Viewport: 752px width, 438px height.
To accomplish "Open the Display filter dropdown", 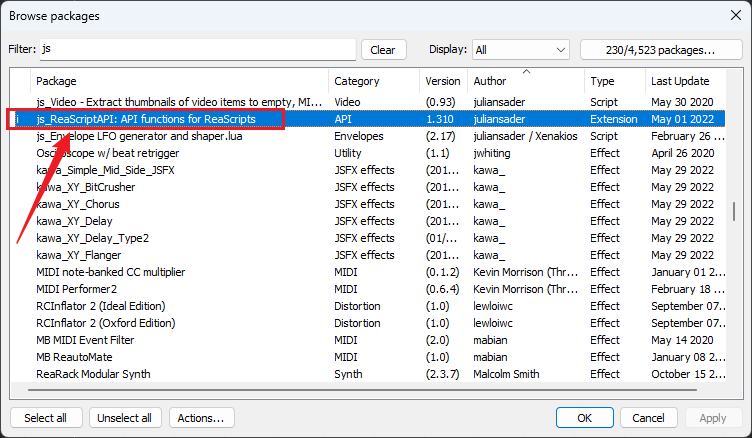I will (521, 50).
